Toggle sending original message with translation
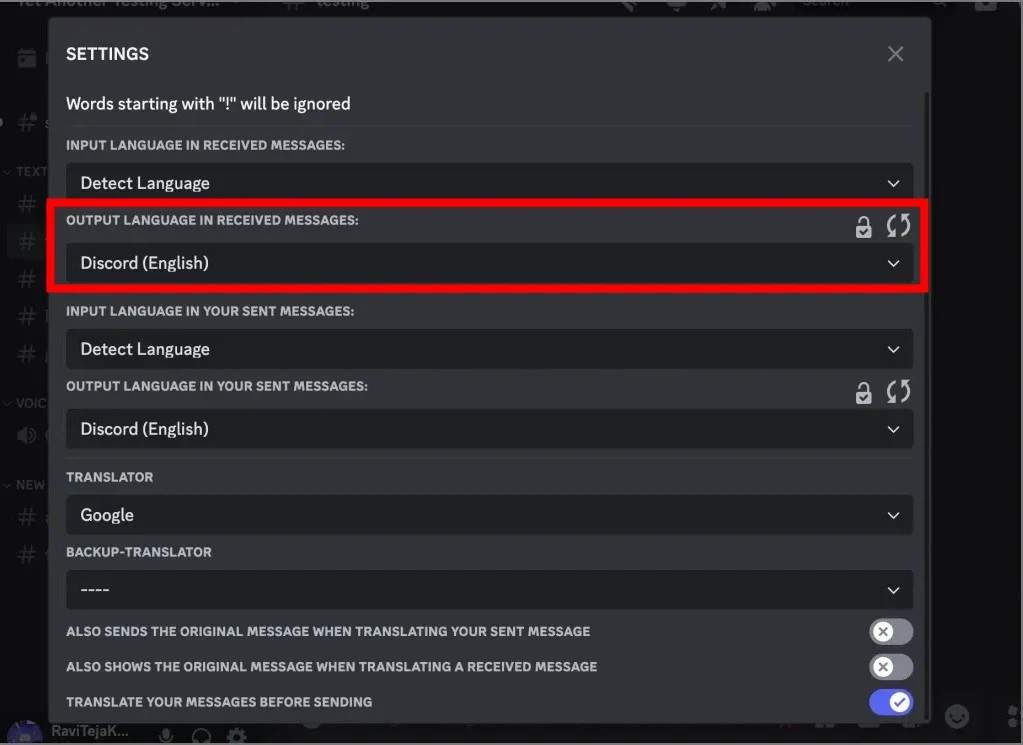 (890, 632)
